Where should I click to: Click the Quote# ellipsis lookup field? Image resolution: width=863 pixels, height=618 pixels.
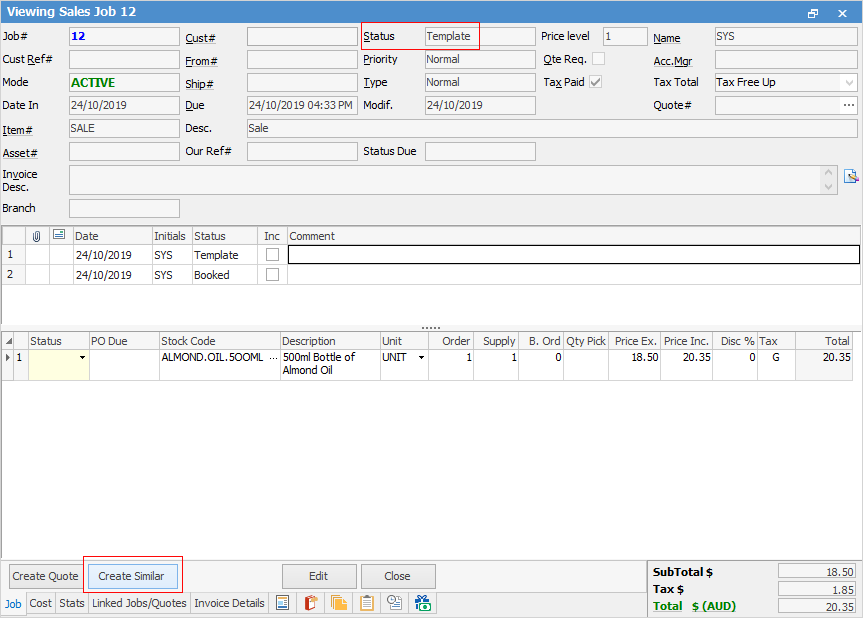point(849,105)
